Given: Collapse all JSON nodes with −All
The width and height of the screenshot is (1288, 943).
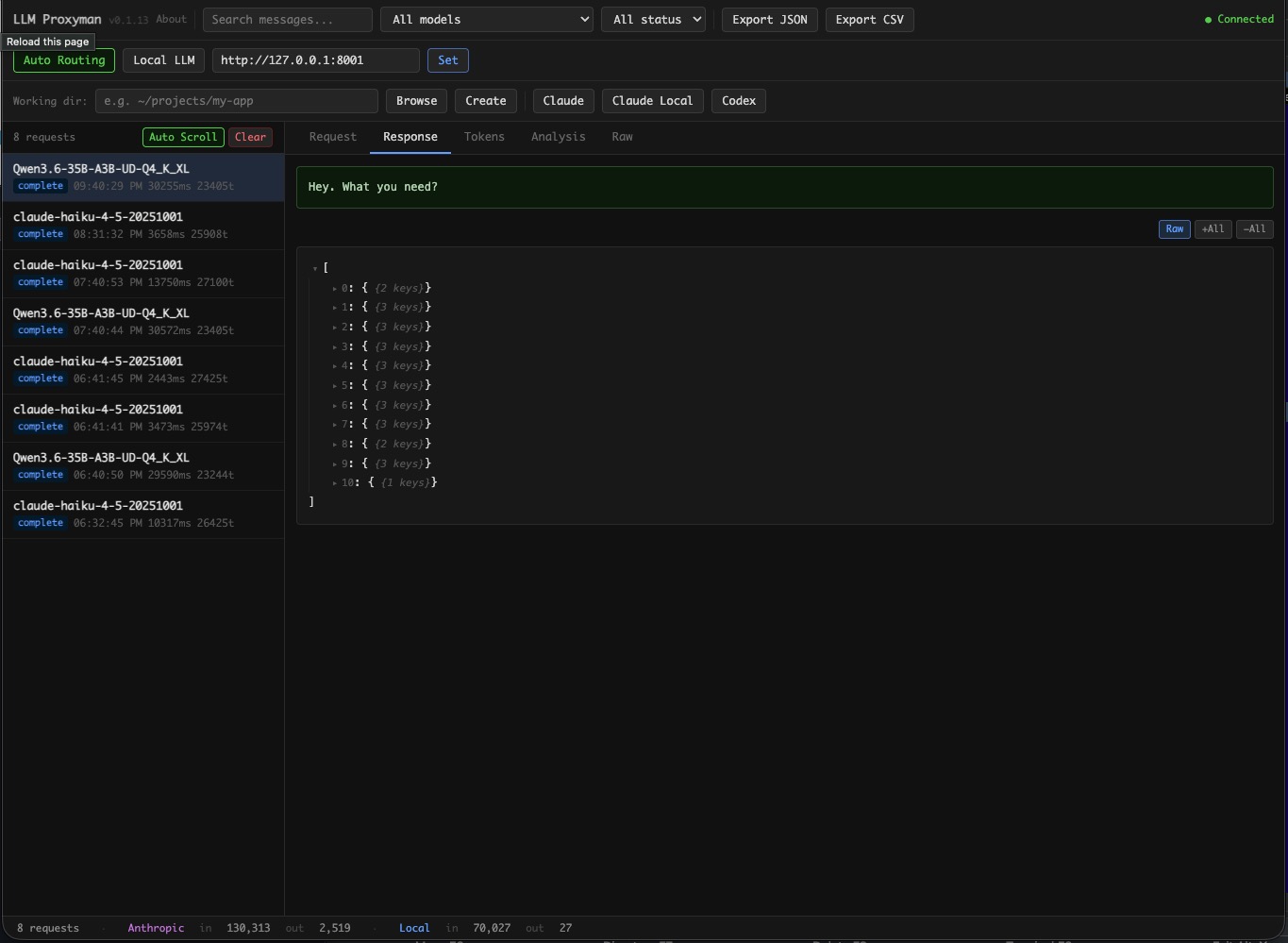Looking at the screenshot, I should tap(1255, 229).
